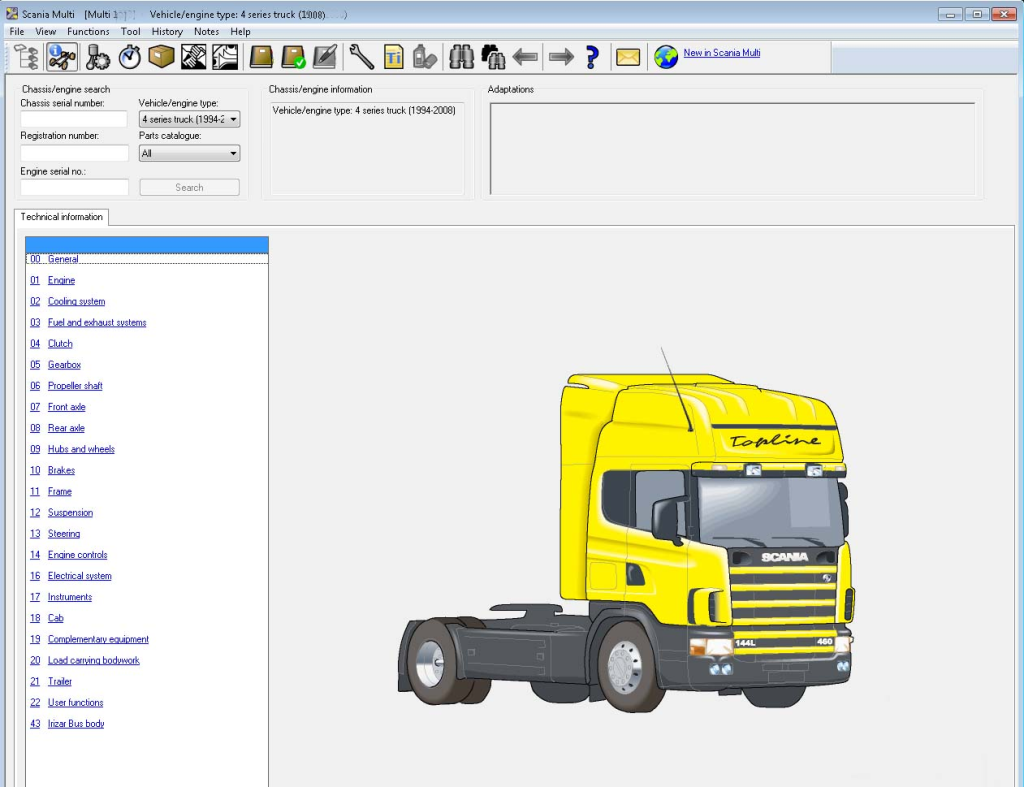Image resolution: width=1024 pixels, height=787 pixels.
Task: Click the brown book with green checkmark
Action: [293, 57]
